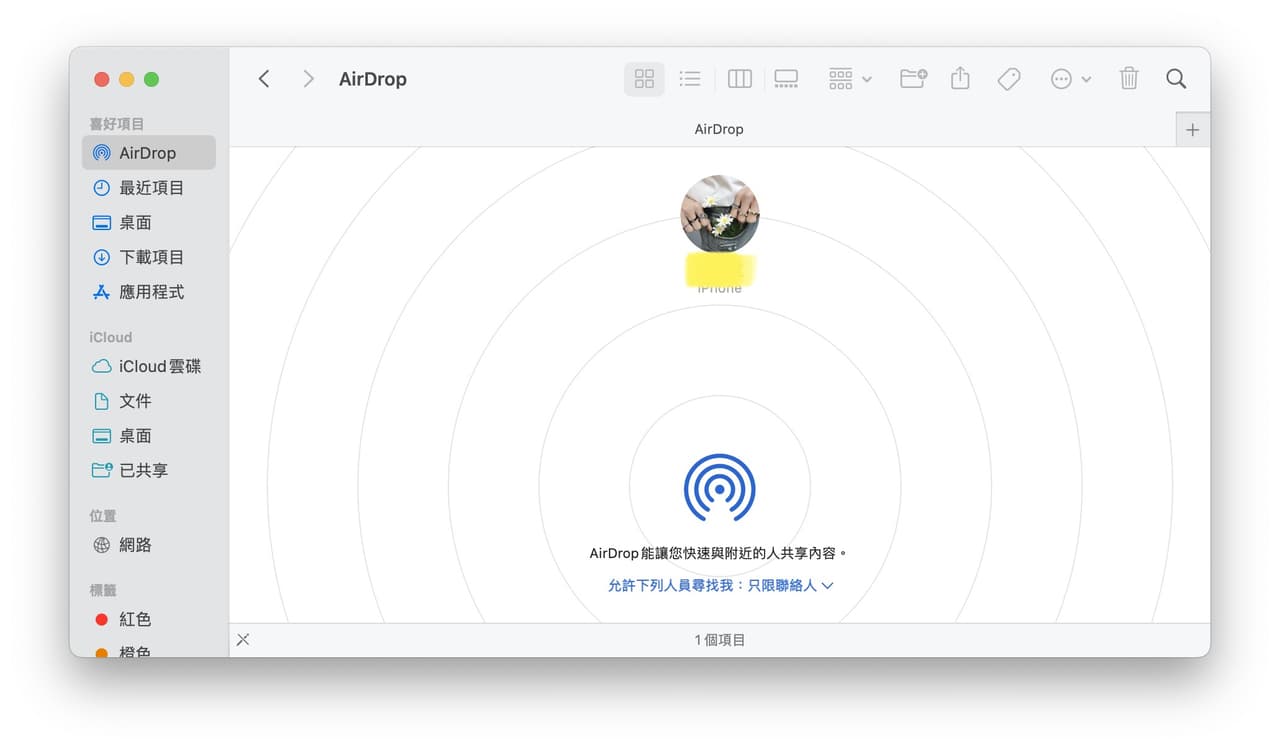
Task: Select the 紅色 tag in the sidebar
Action: coord(135,619)
